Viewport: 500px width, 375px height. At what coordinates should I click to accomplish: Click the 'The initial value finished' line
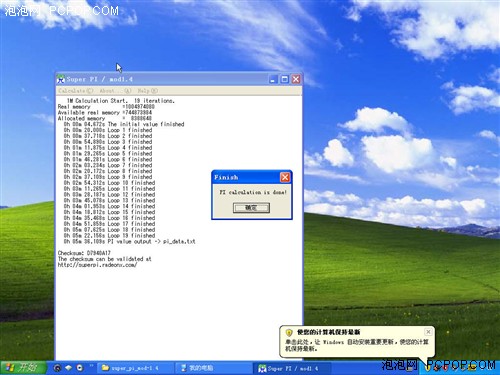pos(124,124)
